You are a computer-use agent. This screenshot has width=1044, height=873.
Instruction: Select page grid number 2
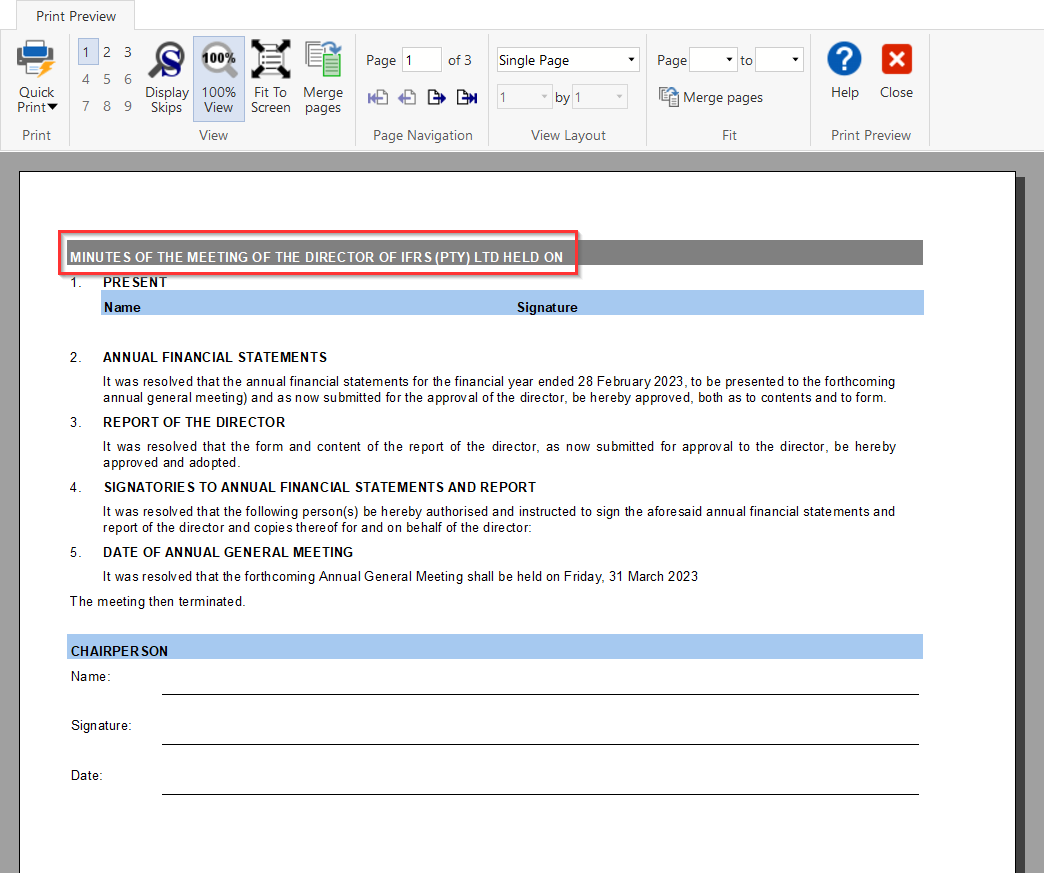(x=107, y=52)
